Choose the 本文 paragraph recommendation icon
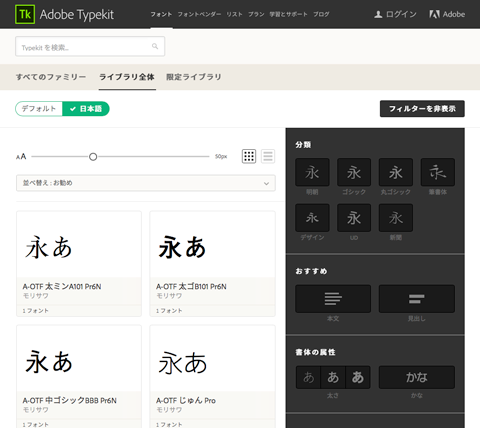 click(x=333, y=299)
